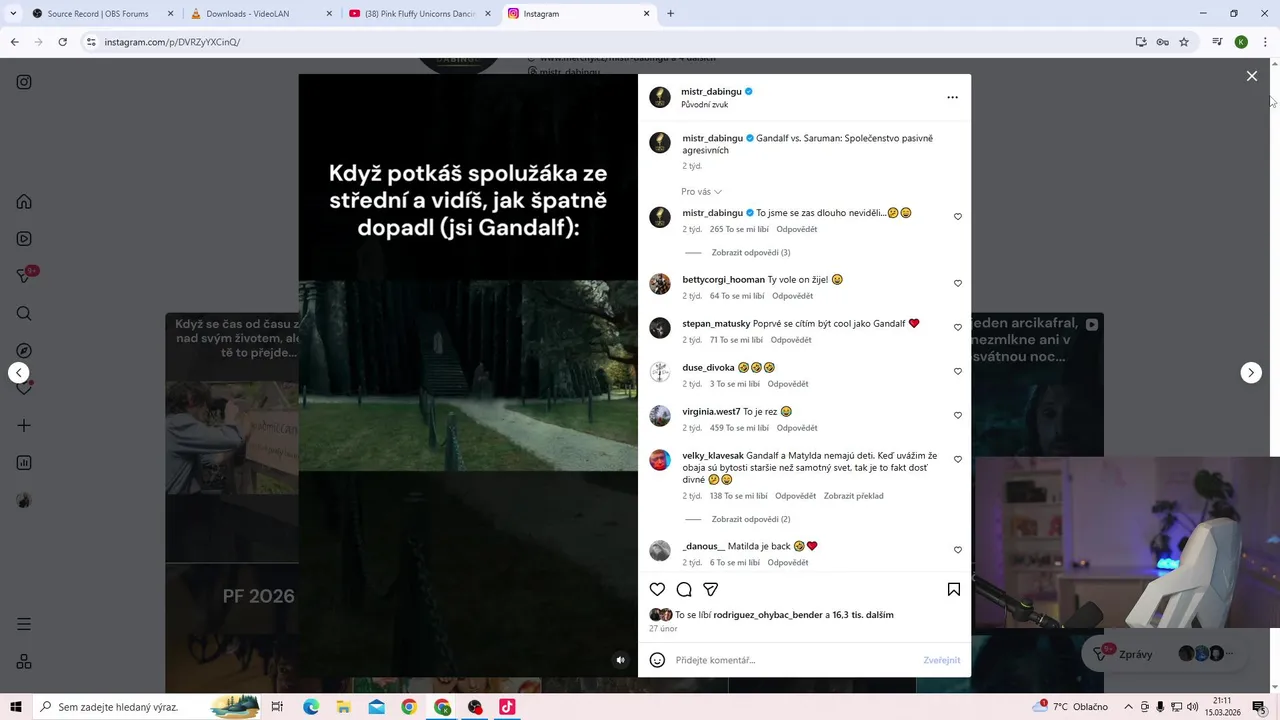Expand 'Zobrazit odpovědi (2)' replies
The width and height of the screenshot is (1280, 720).
[x=750, y=520]
